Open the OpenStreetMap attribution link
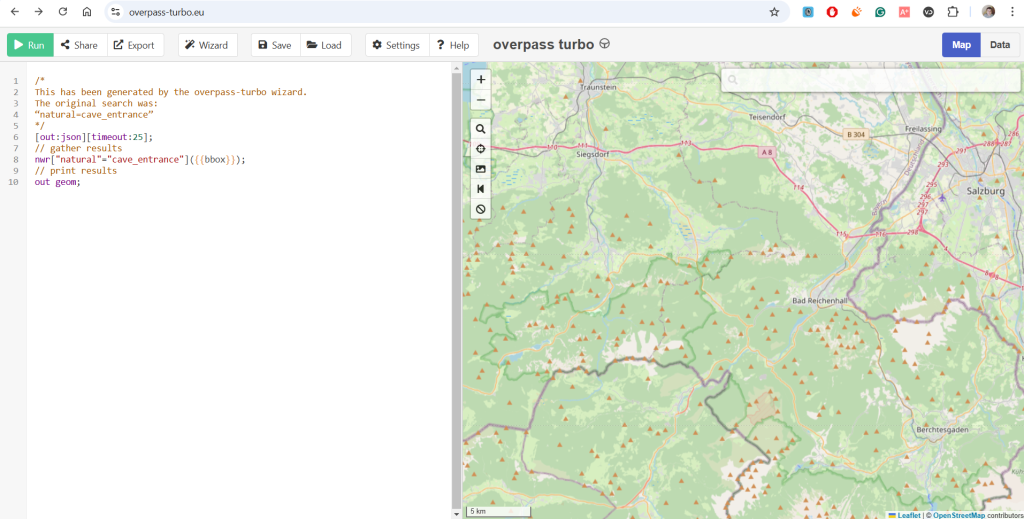The height and width of the screenshot is (519, 1024). [959, 515]
